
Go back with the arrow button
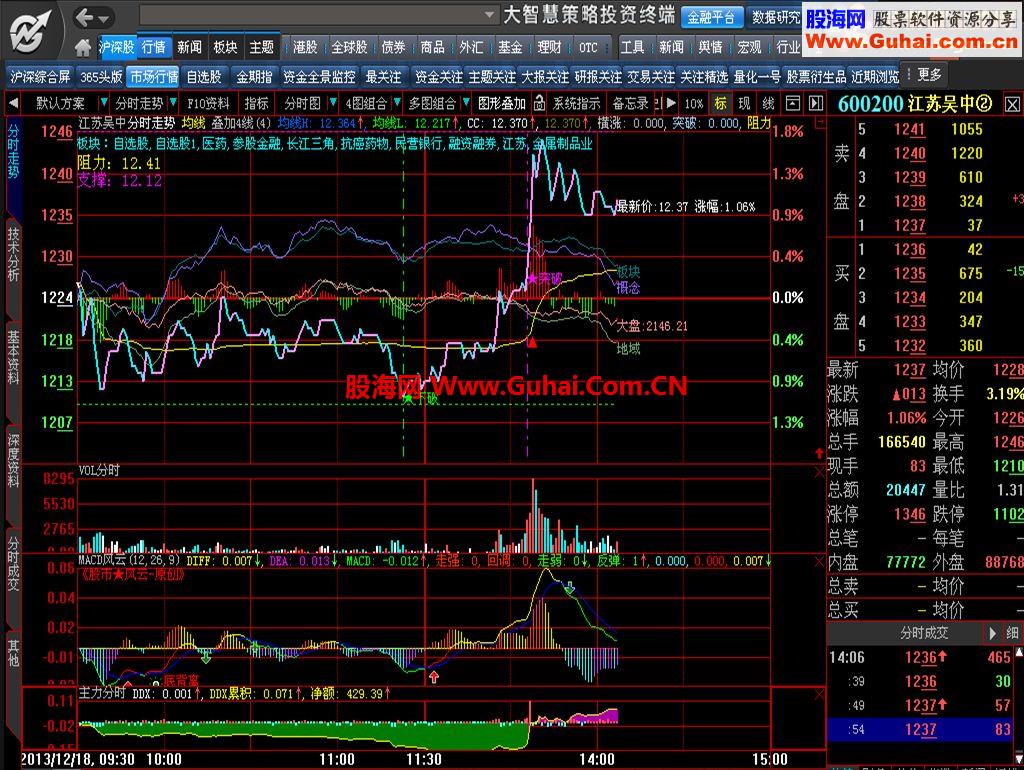[84, 18]
